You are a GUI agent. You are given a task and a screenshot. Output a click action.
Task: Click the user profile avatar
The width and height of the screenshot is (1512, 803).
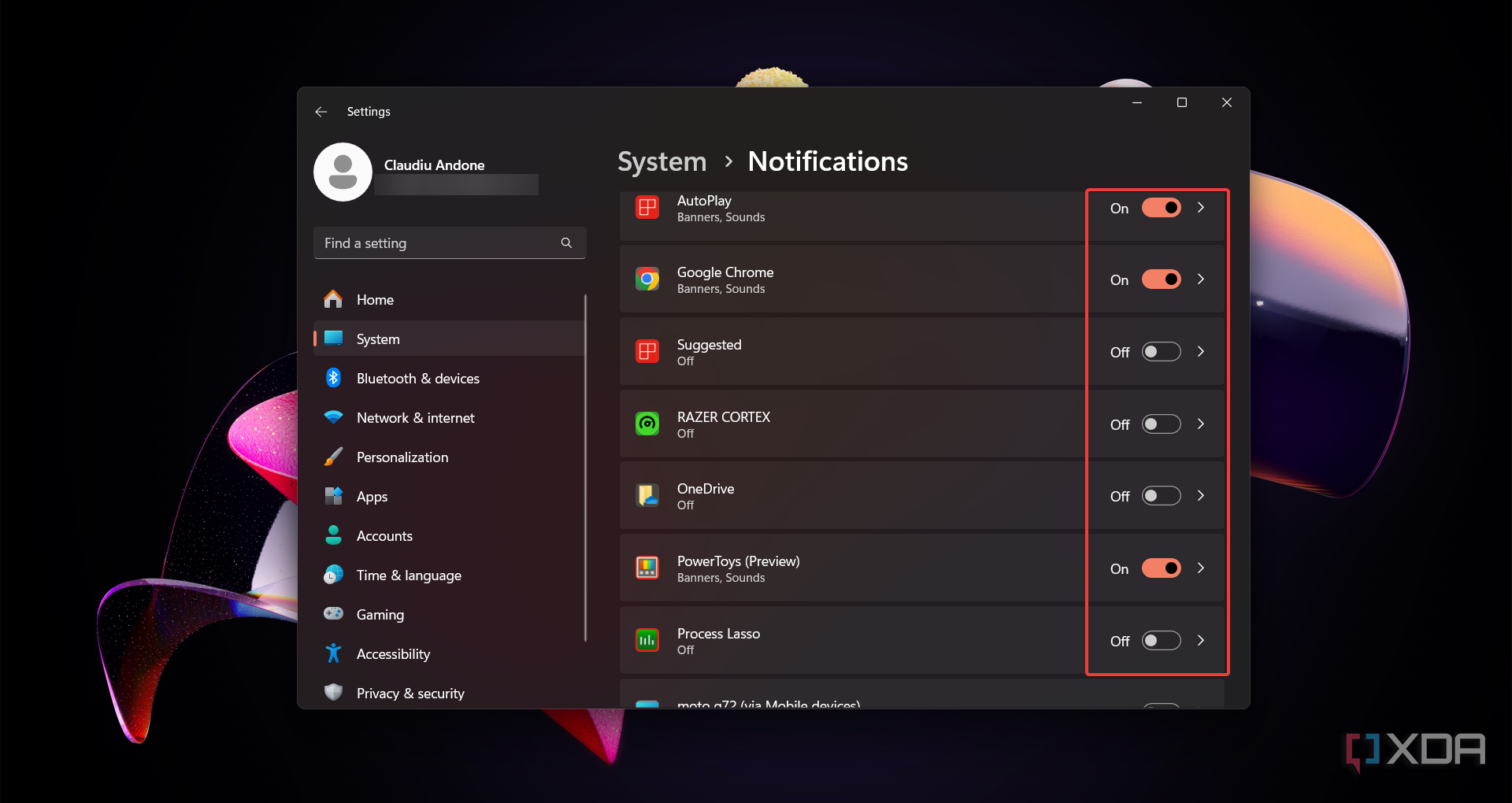pyautogui.click(x=343, y=172)
